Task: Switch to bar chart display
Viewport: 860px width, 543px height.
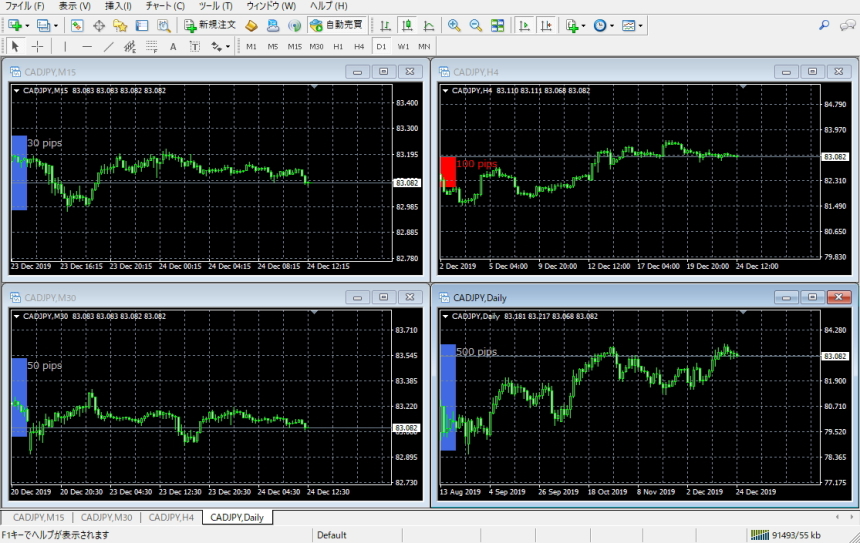Action: (x=386, y=25)
